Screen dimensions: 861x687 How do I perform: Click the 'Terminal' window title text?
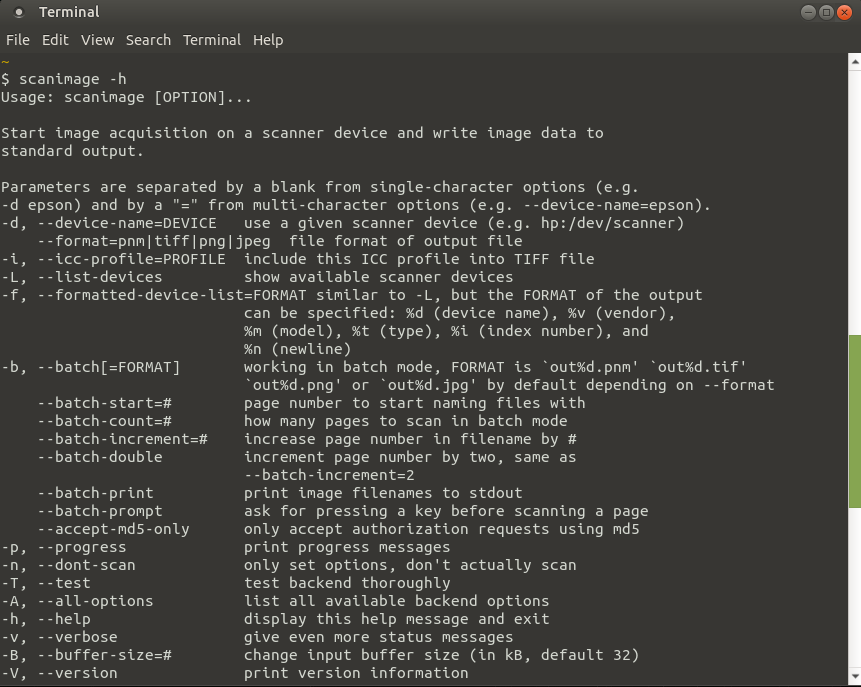[x=69, y=12]
